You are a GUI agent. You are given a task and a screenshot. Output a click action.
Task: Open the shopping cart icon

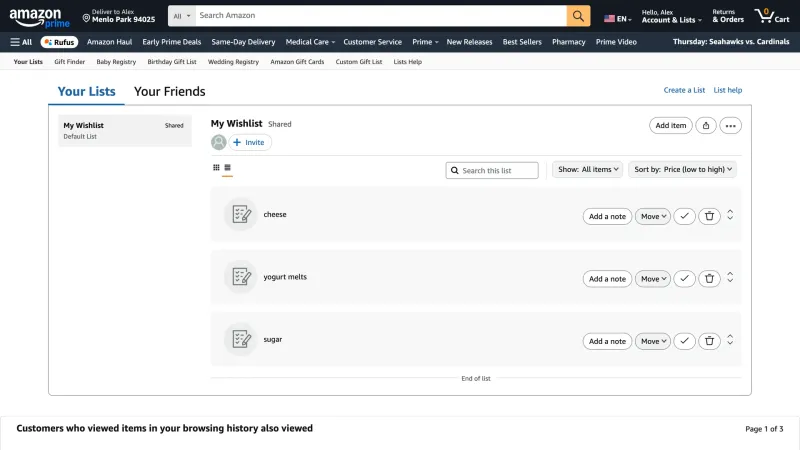(x=771, y=16)
